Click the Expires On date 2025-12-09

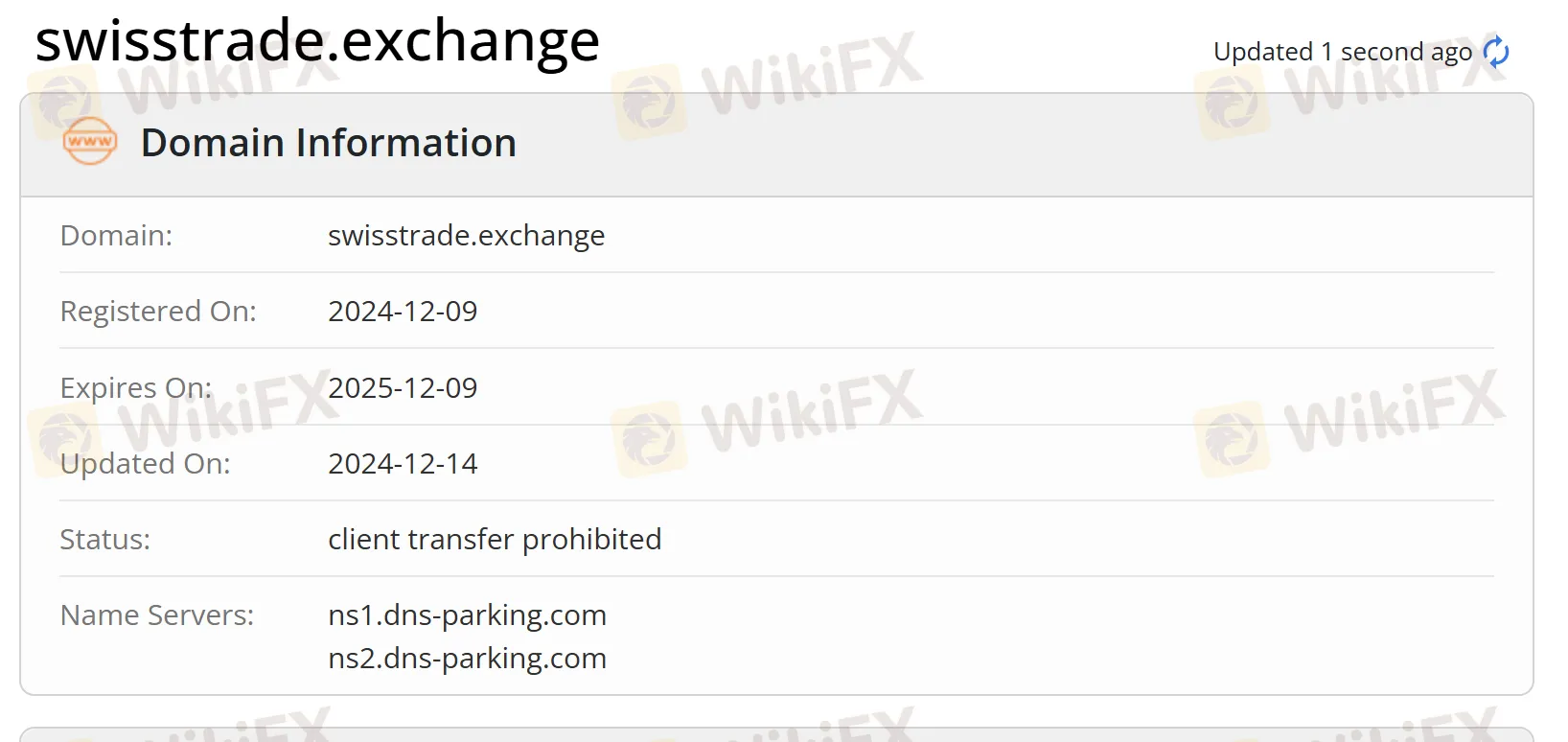[x=403, y=388]
